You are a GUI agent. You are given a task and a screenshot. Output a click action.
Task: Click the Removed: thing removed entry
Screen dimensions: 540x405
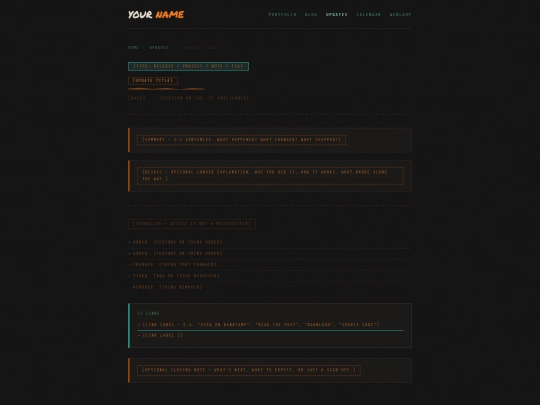point(270,287)
